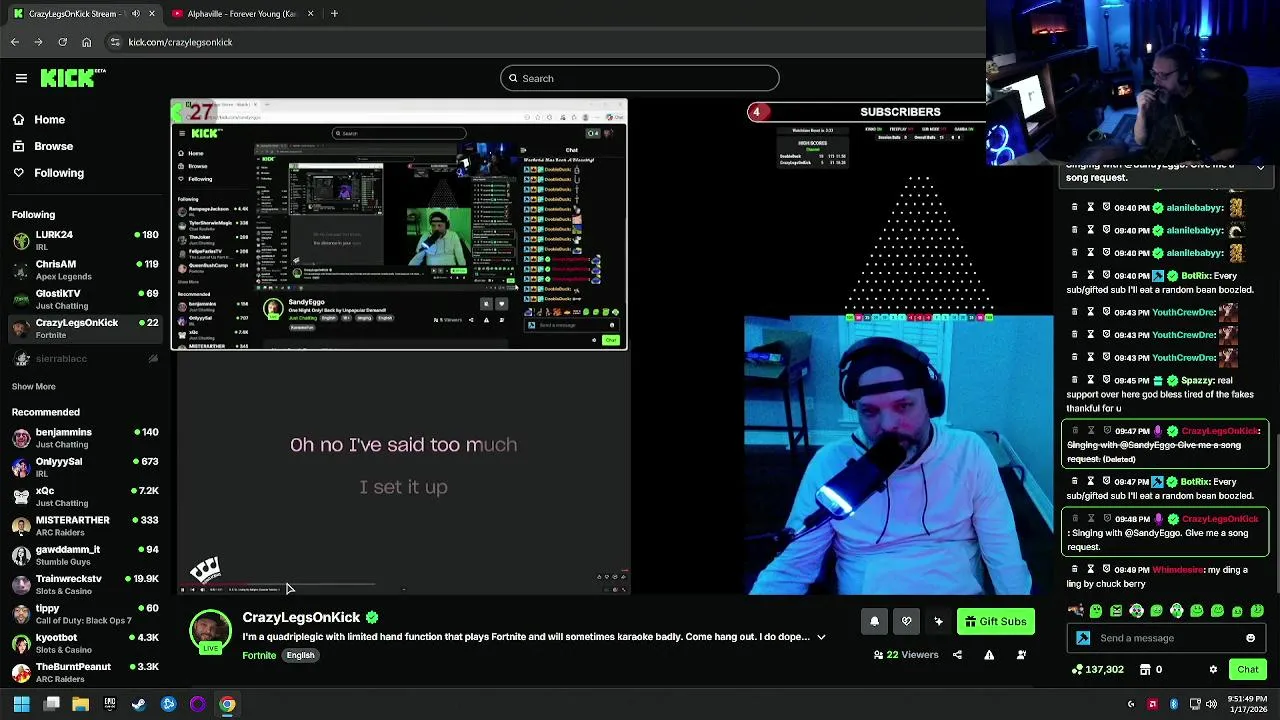Image resolution: width=1280 pixels, height=720 pixels.
Task: Expand Show More under Following
Action: tap(33, 386)
